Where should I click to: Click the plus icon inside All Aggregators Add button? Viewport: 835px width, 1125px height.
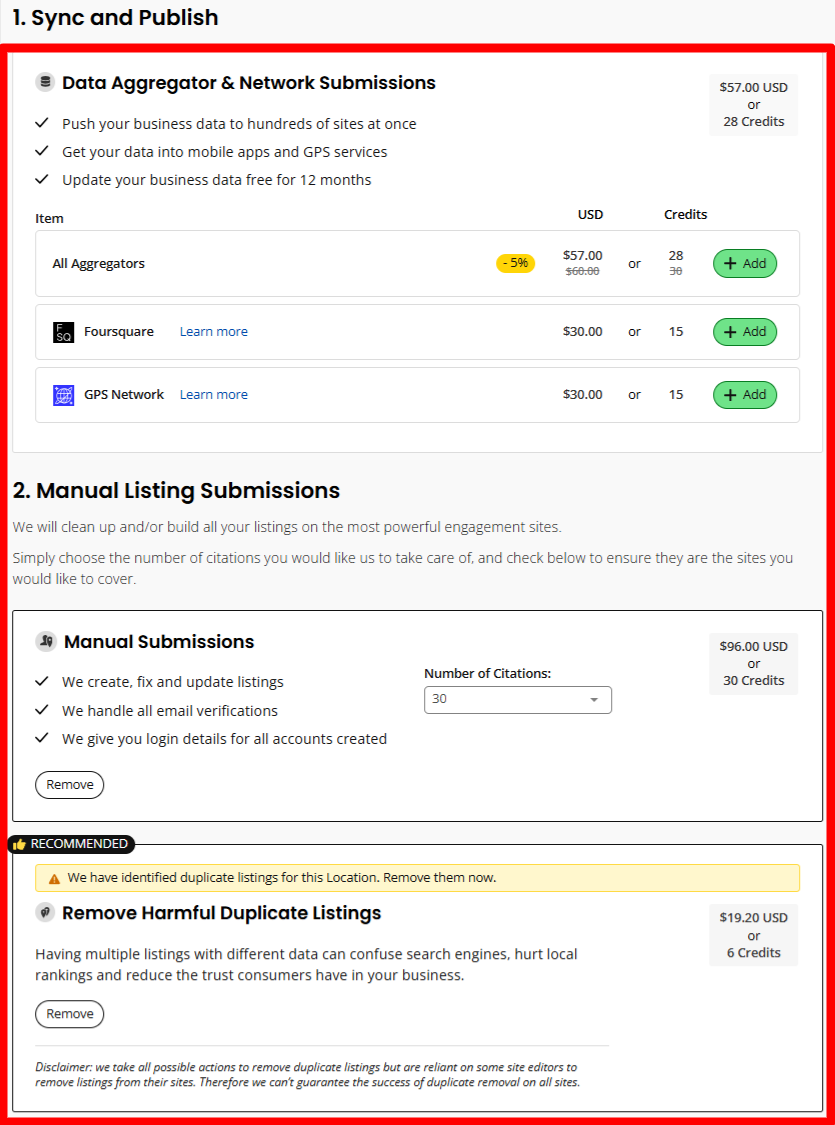pyautogui.click(x=731, y=263)
